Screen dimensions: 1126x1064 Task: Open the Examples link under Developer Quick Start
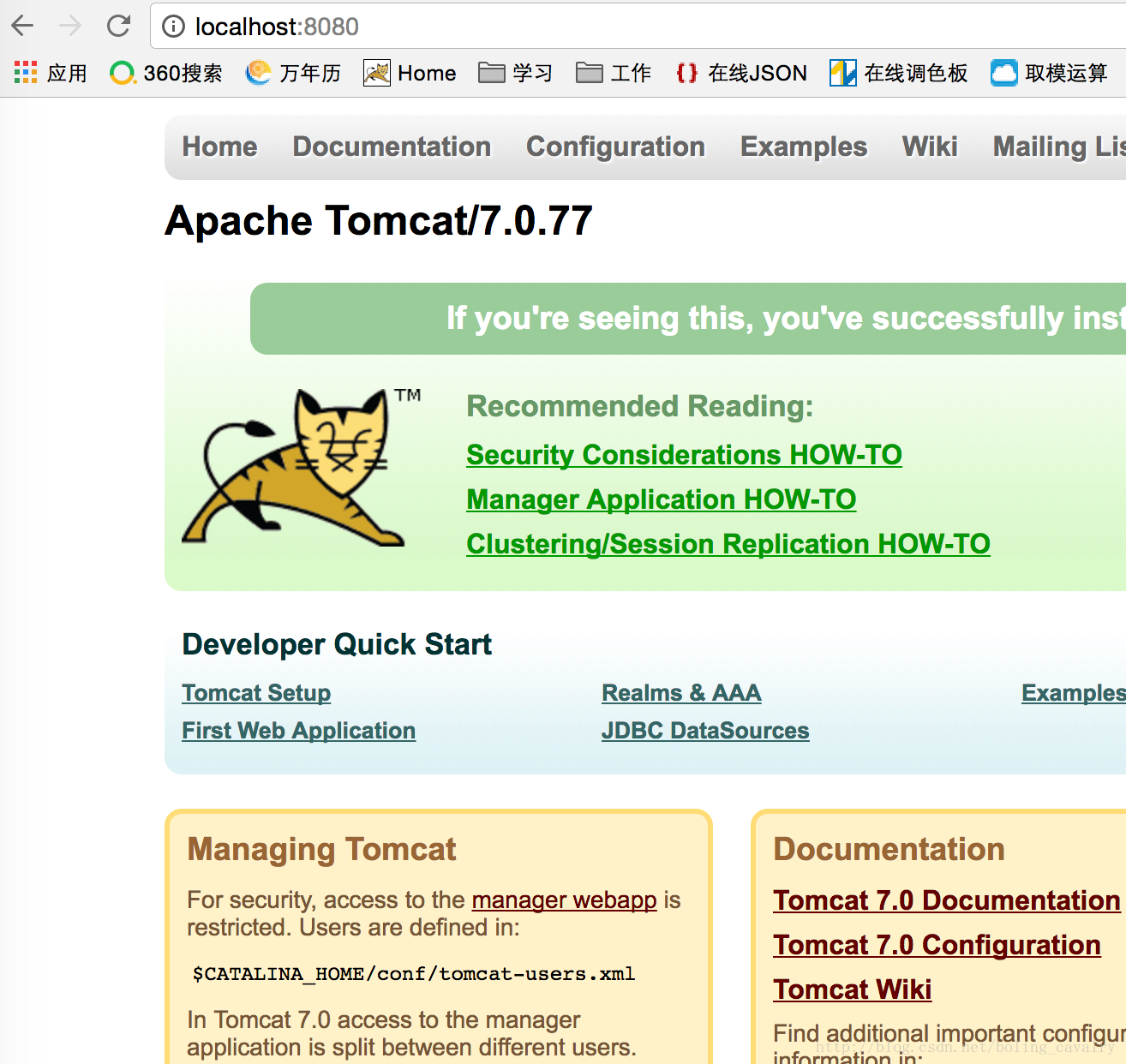(x=1074, y=693)
